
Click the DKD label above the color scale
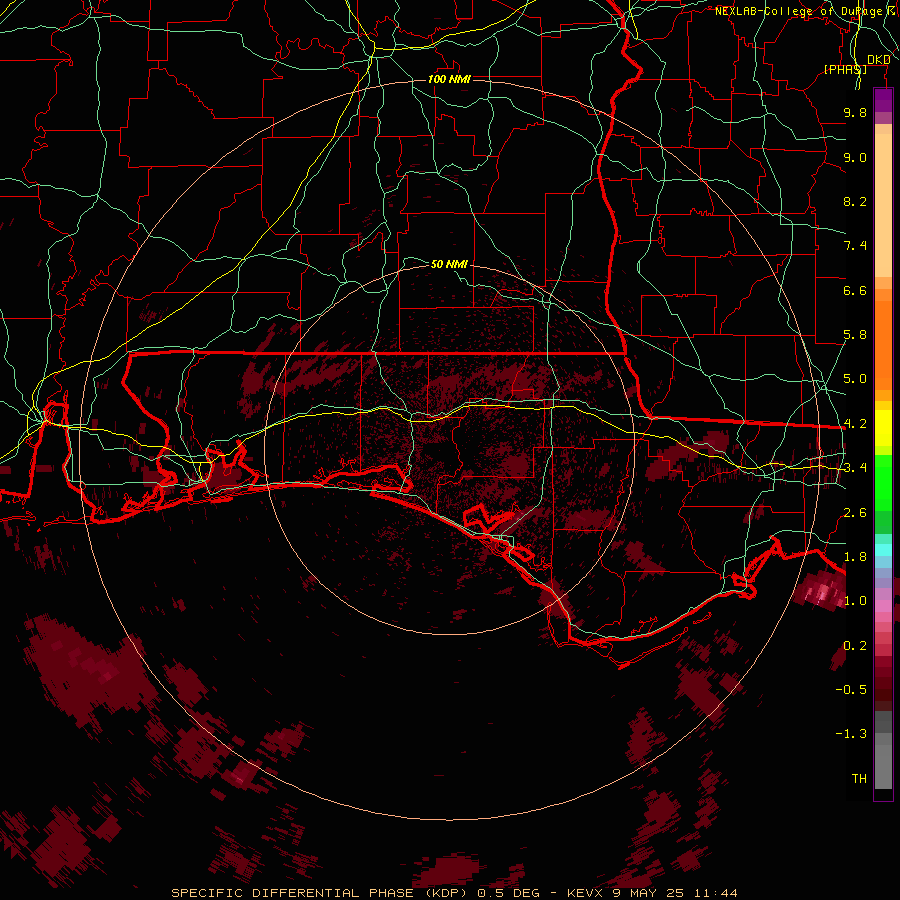point(879,60)
